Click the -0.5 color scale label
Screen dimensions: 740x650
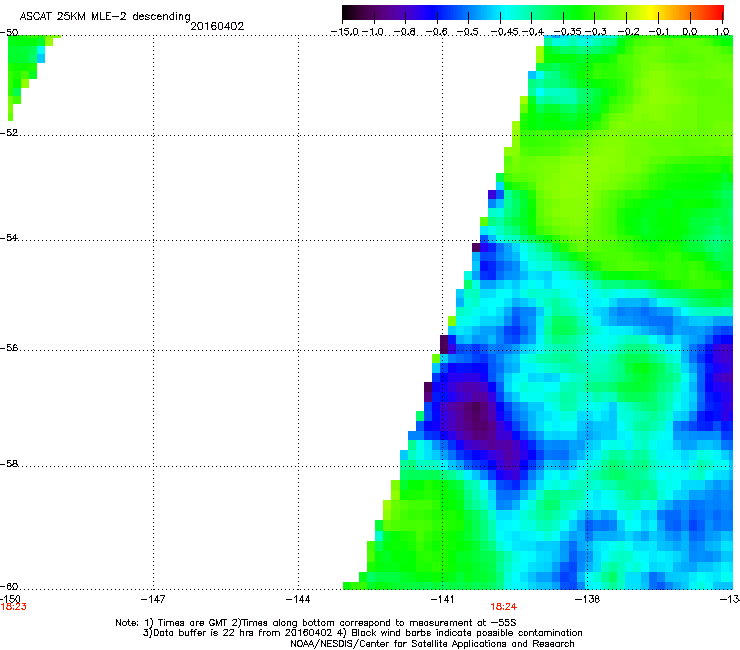[x=468, y=32]
